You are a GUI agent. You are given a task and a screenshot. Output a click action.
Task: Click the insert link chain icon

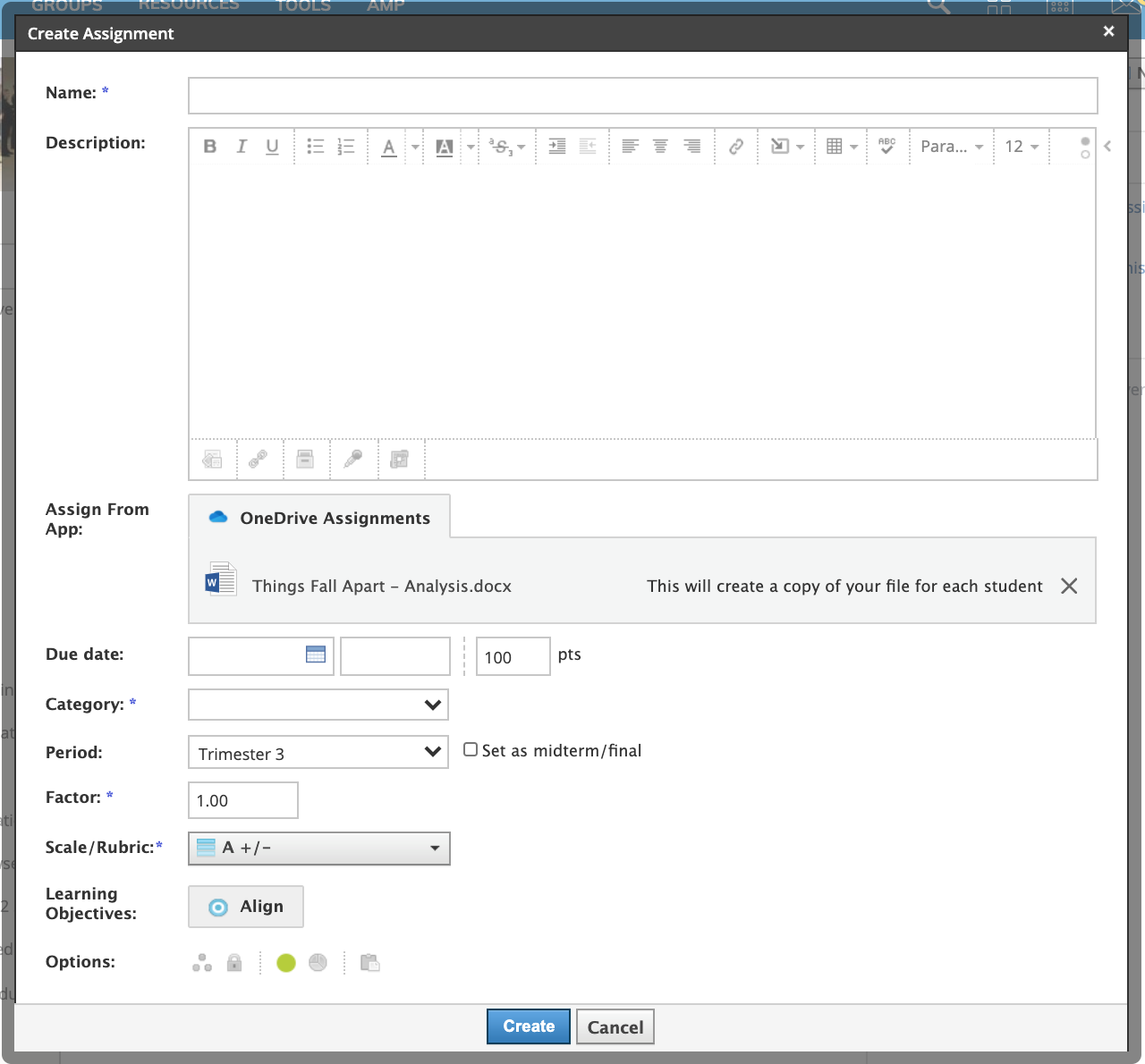coord(736,147)
